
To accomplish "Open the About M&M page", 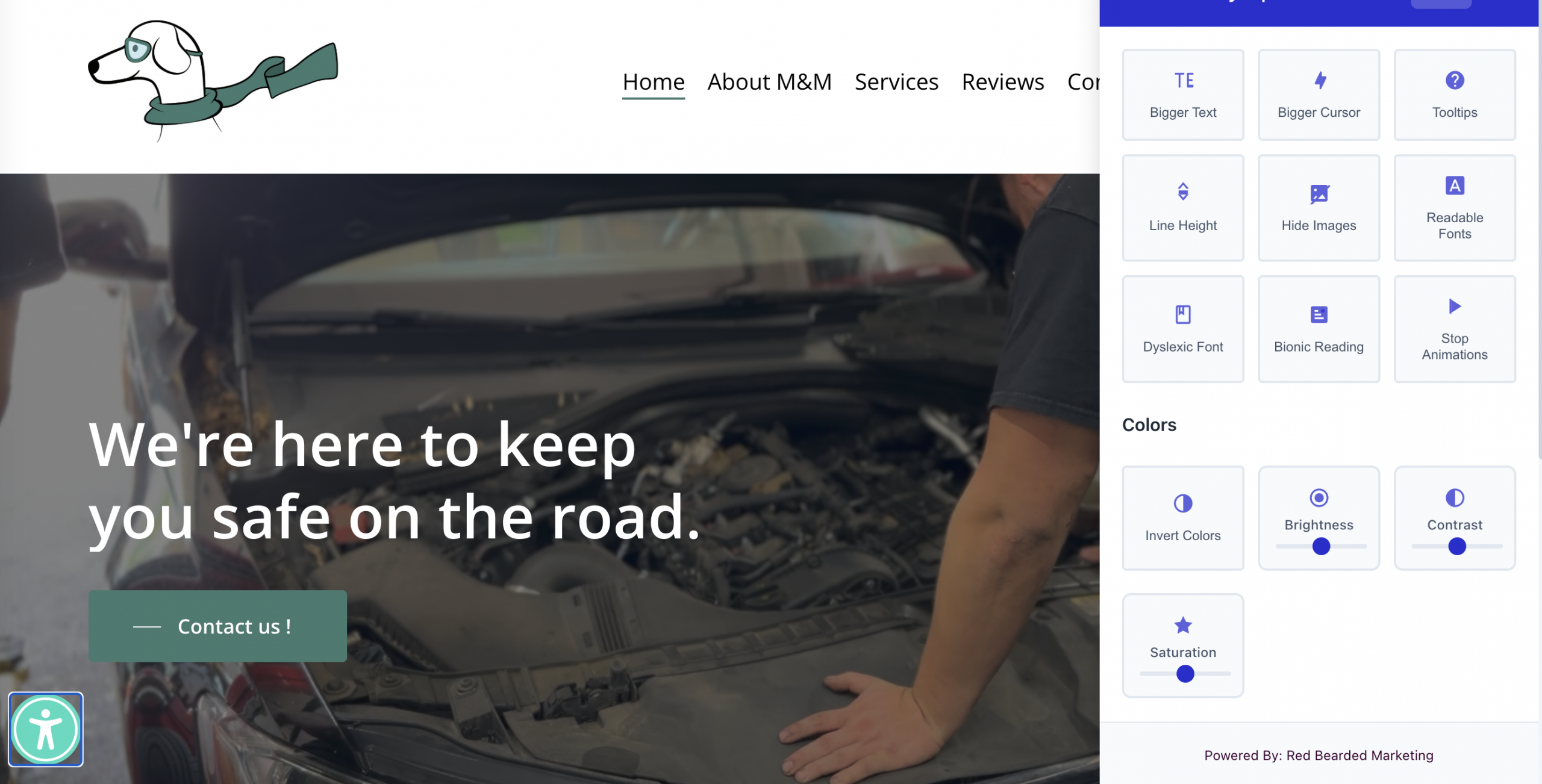I will click(769, 82).
